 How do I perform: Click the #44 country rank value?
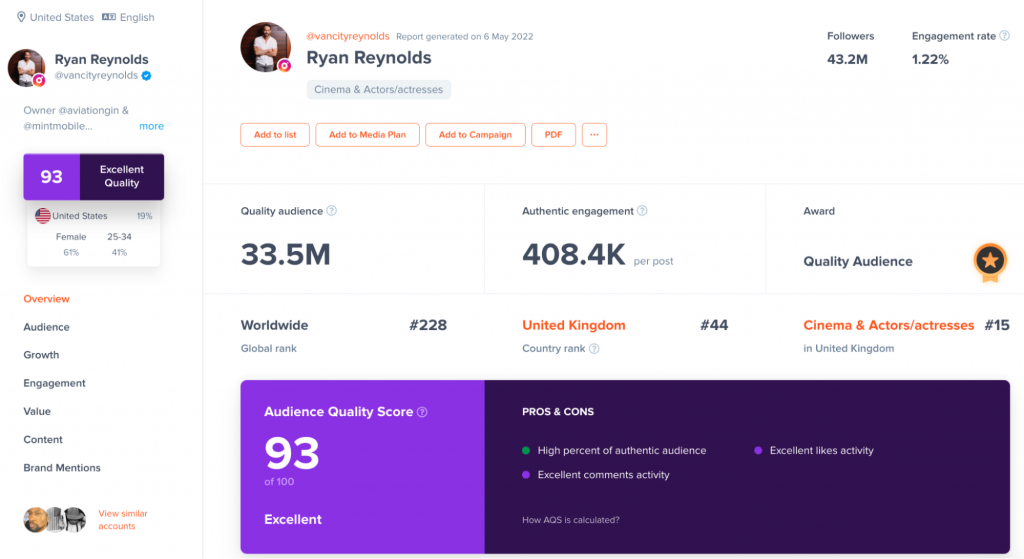[714, 325]
